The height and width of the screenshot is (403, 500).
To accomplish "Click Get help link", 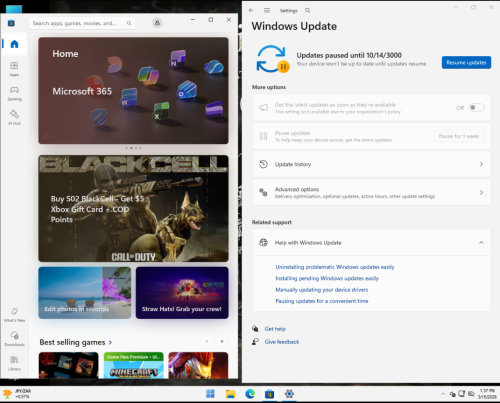I will [275, 329].
